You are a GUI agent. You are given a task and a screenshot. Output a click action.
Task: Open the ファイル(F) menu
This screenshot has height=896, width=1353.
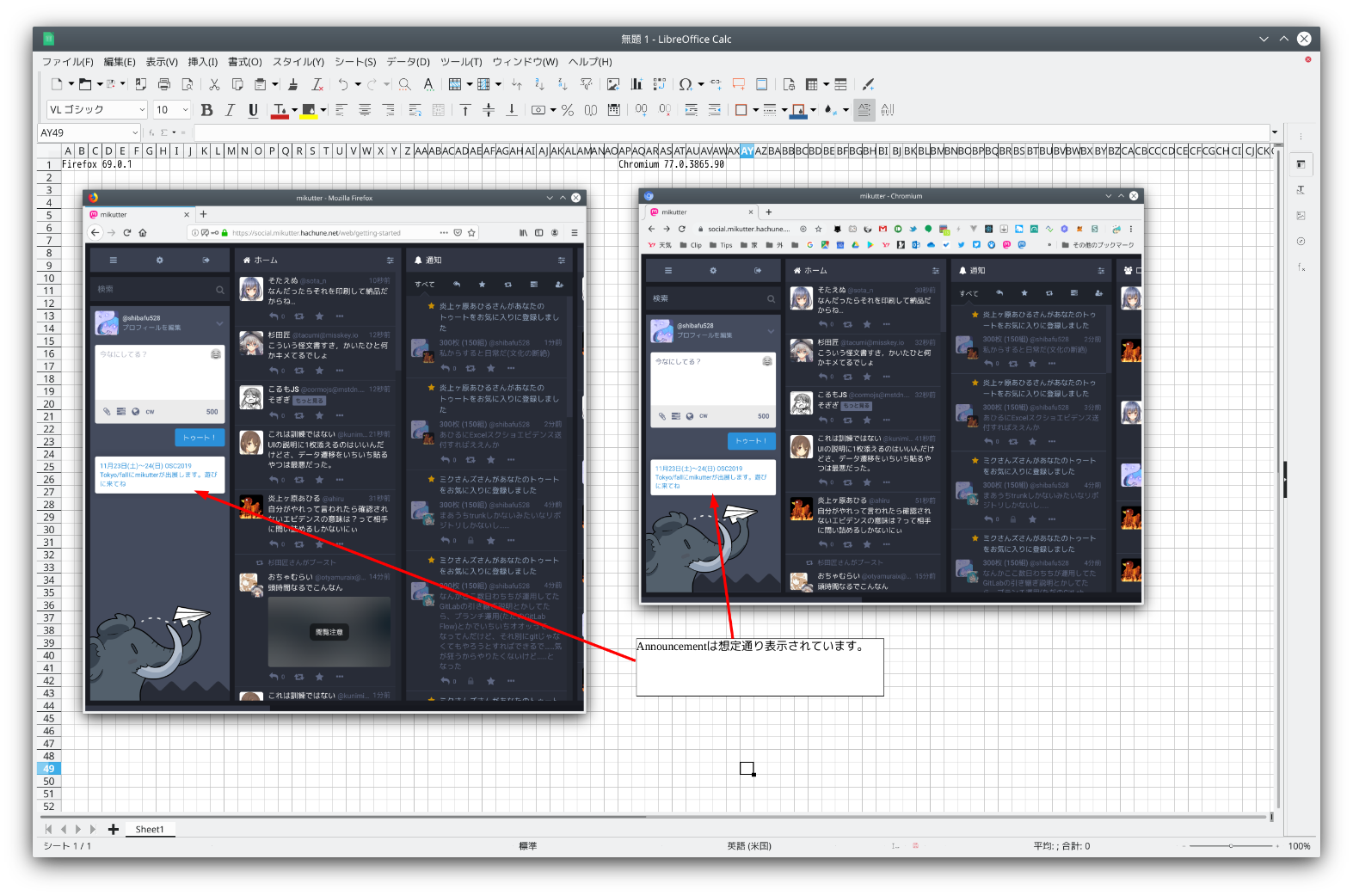[x=68, y=62]
